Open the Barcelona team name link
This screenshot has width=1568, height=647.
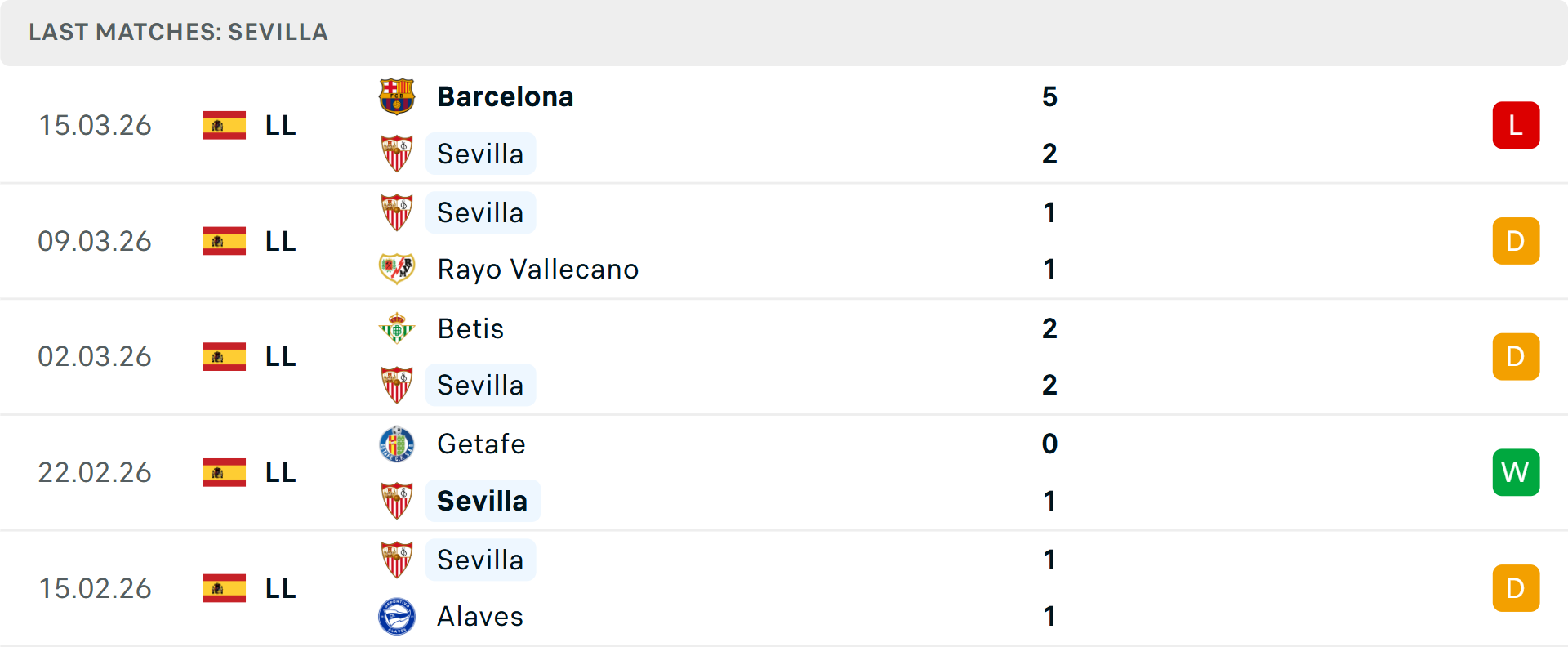[506, 96]
